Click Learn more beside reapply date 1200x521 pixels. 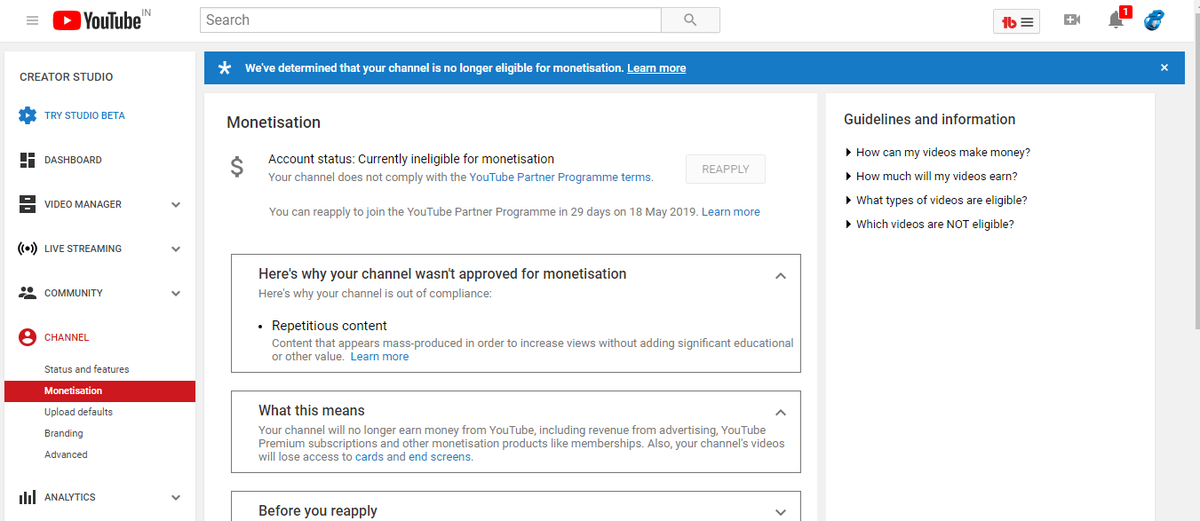(731, 212)
